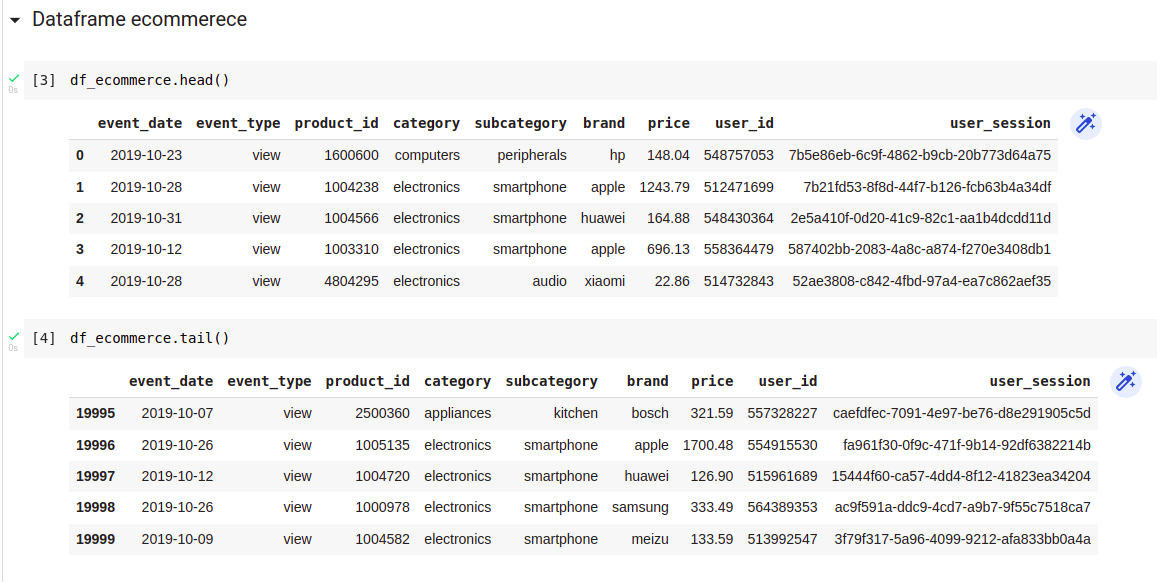This screenshot has height=582, width=1157.
Task: Select the brand column header in the tail table
Action: [647, 381]
